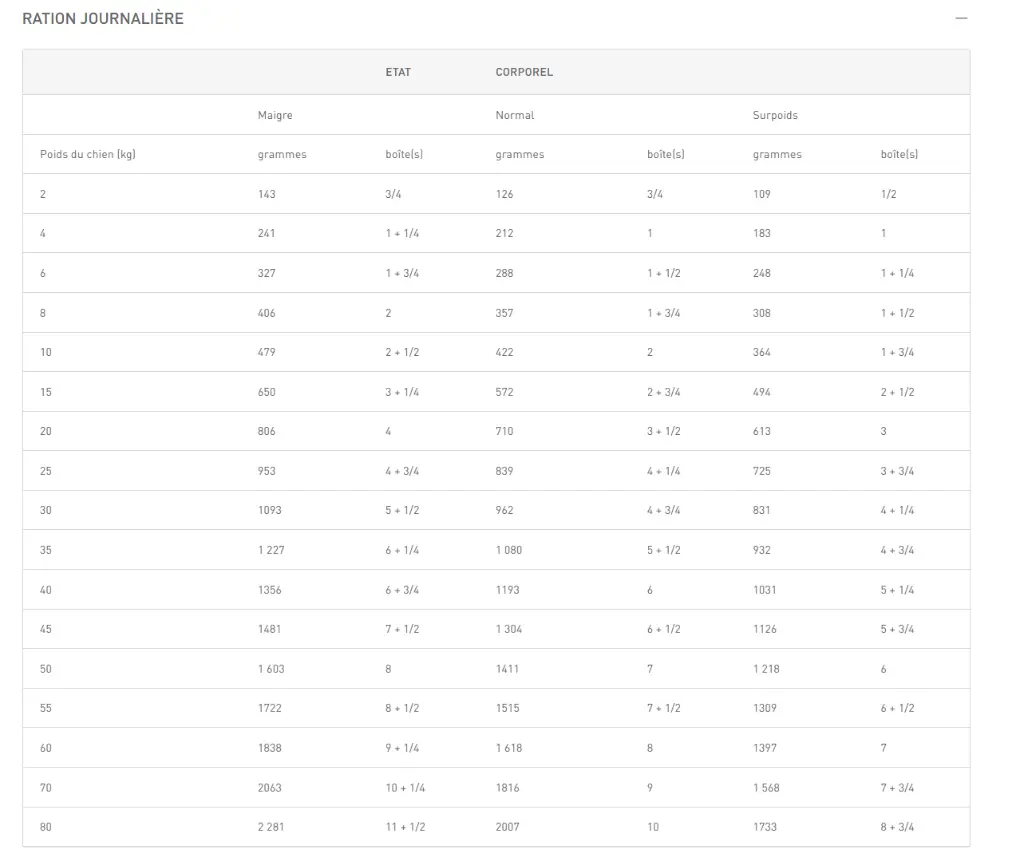Click the RATION JOURNALIÈRE section heading
The image size is (1024, 857).
tap(103, 19)
